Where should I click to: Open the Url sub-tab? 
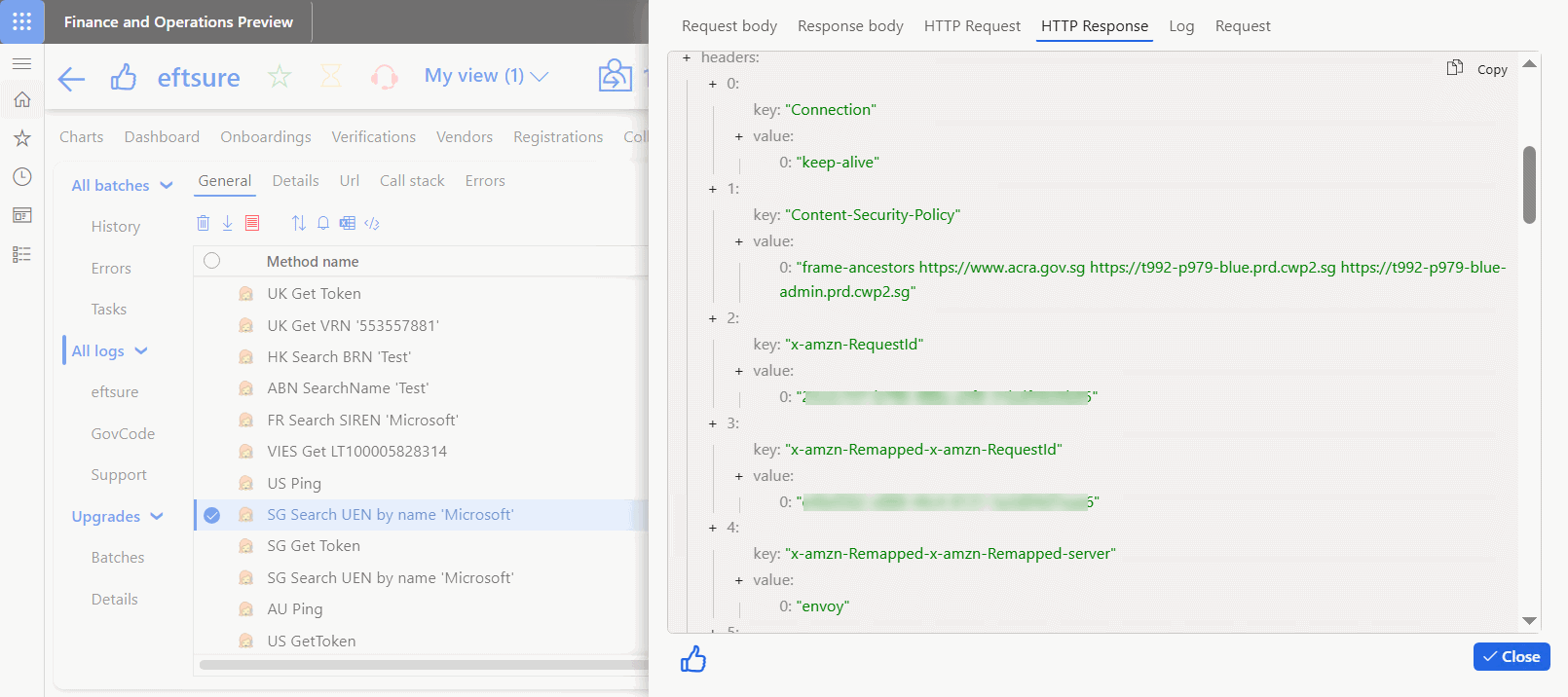[x=350, y=181]
